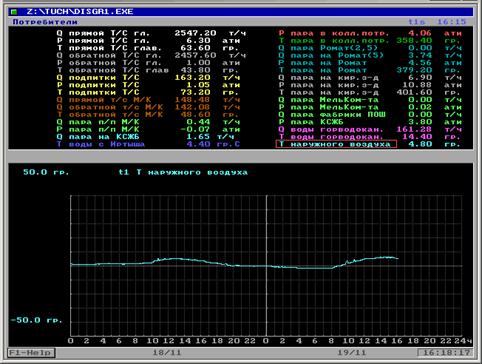482x364 pixels.
Task: Click the green window icon in title bar
Action: point(14,12)
